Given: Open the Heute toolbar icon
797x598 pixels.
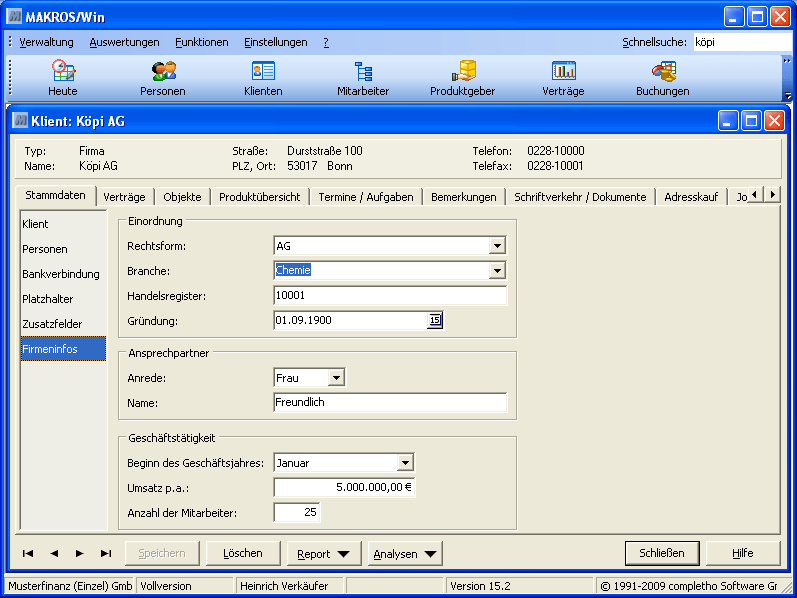Looking at the screenshot, I should [63, 78].
